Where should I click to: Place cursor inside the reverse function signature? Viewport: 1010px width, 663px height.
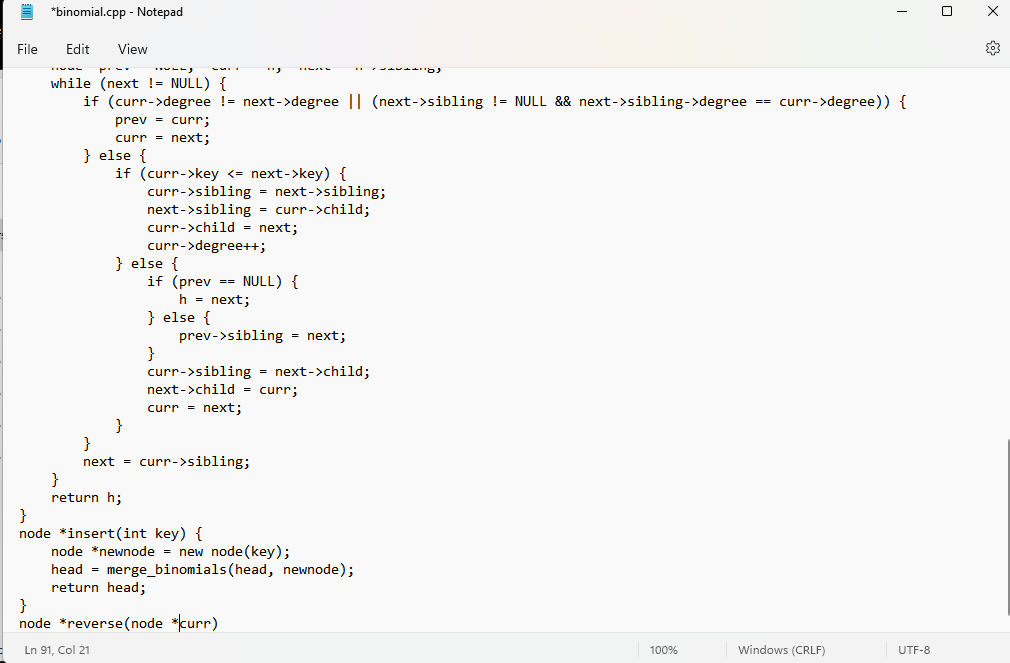point(120,623)
